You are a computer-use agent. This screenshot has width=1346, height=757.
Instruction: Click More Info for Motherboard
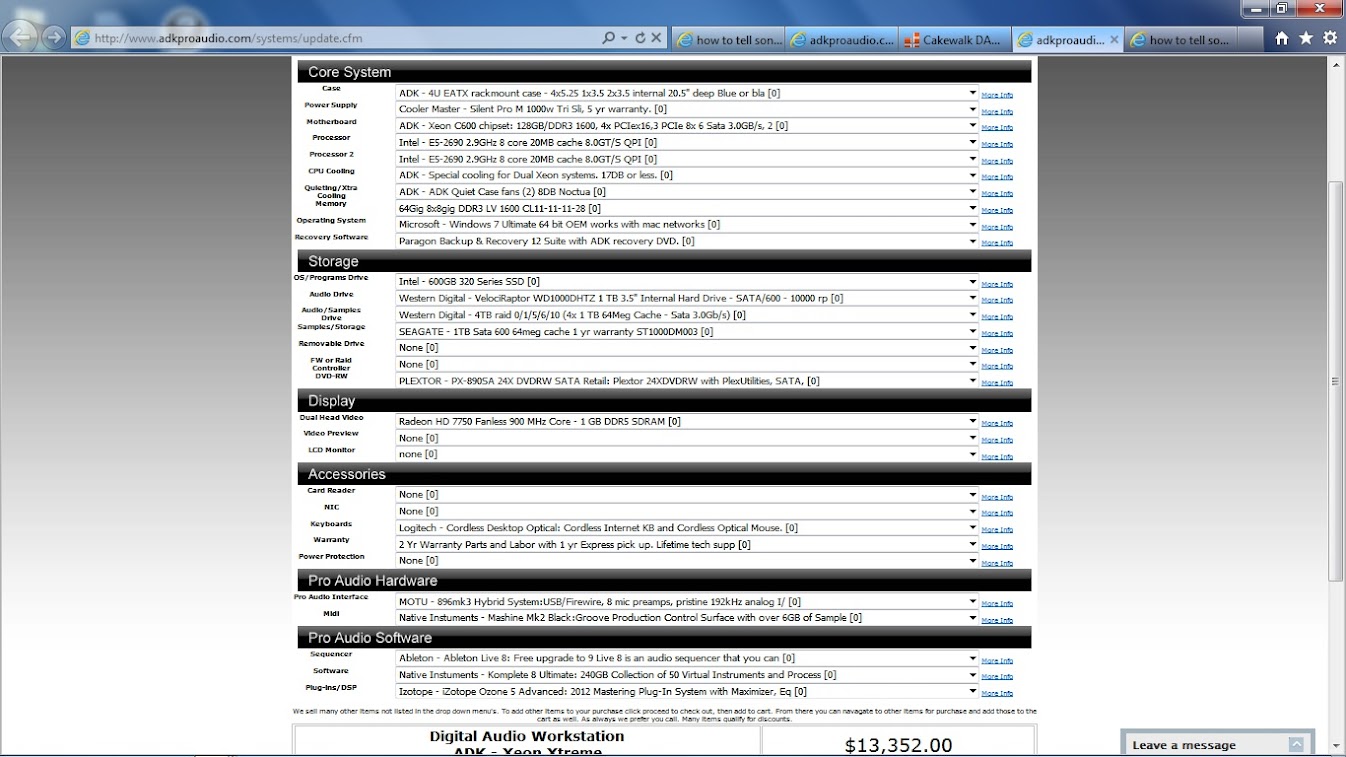coord(997,128)
